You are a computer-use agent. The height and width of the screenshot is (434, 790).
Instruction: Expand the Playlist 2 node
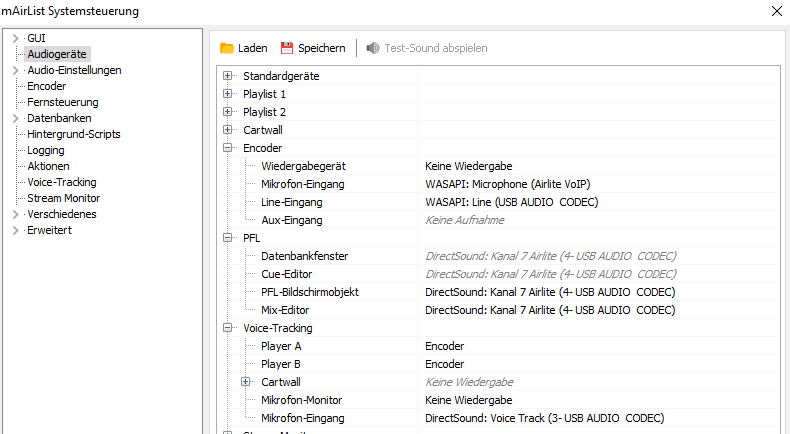coord(228,112)
